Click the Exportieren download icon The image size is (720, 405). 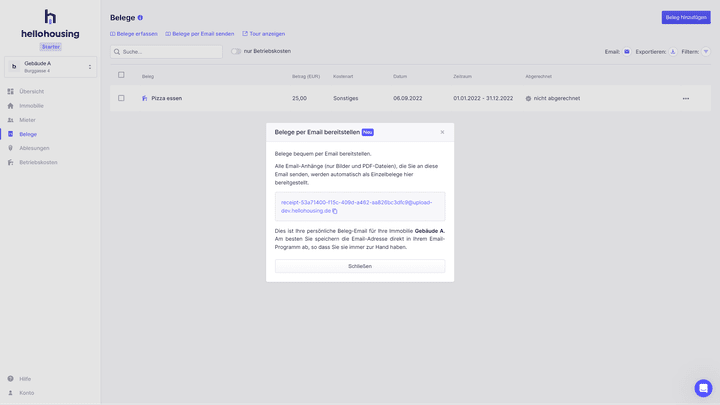[673, 51]
